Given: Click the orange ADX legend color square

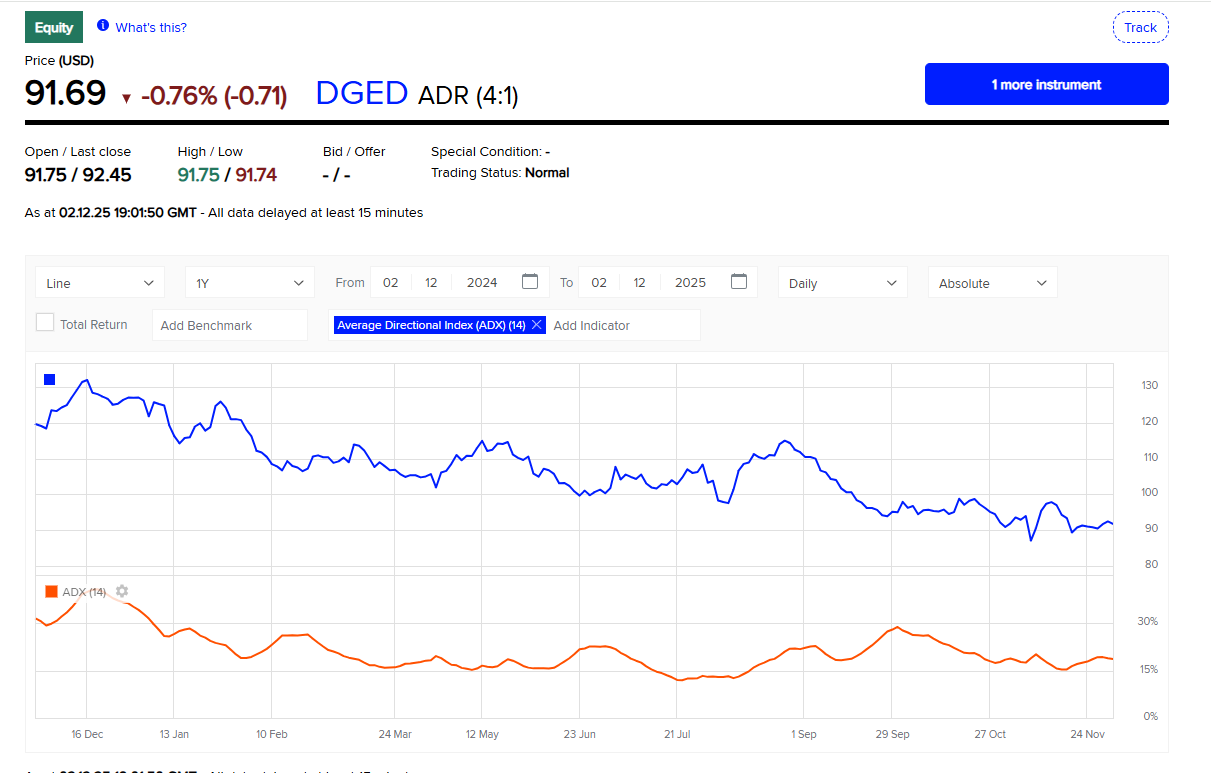Looking at the screenshot, I should click(x=51, y=591).
